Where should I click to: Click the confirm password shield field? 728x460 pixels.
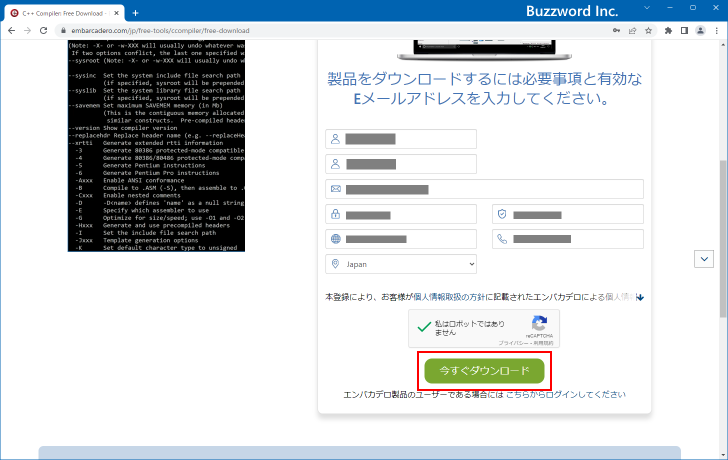click(x=568, y=214)
